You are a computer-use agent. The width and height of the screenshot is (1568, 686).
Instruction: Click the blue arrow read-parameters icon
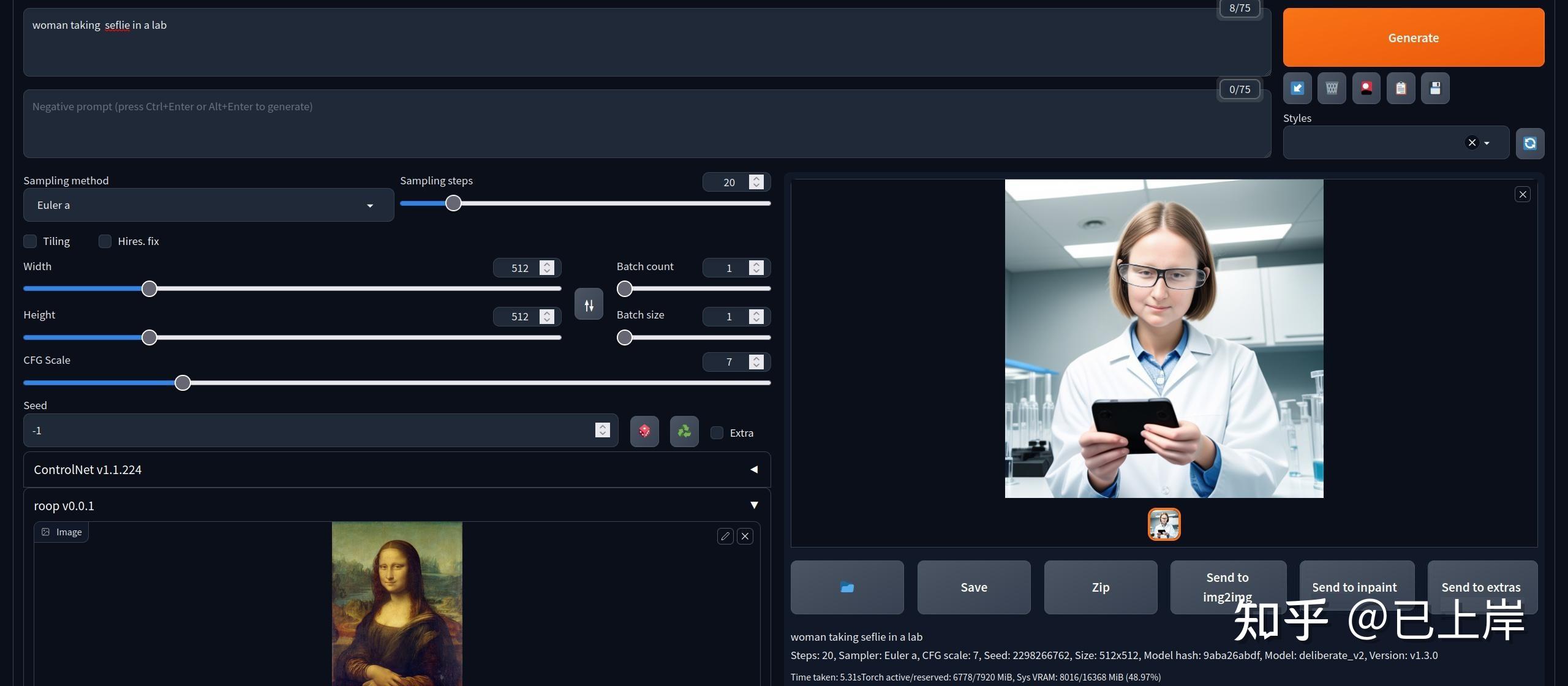(x=1297, y=88)
